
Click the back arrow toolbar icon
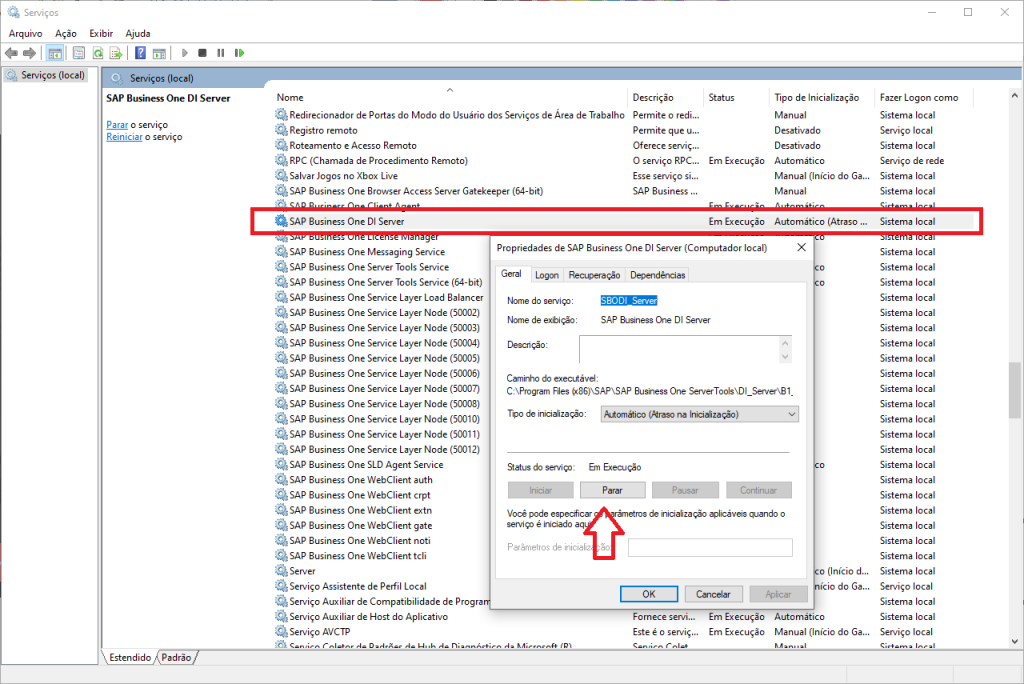pos(11,53)
